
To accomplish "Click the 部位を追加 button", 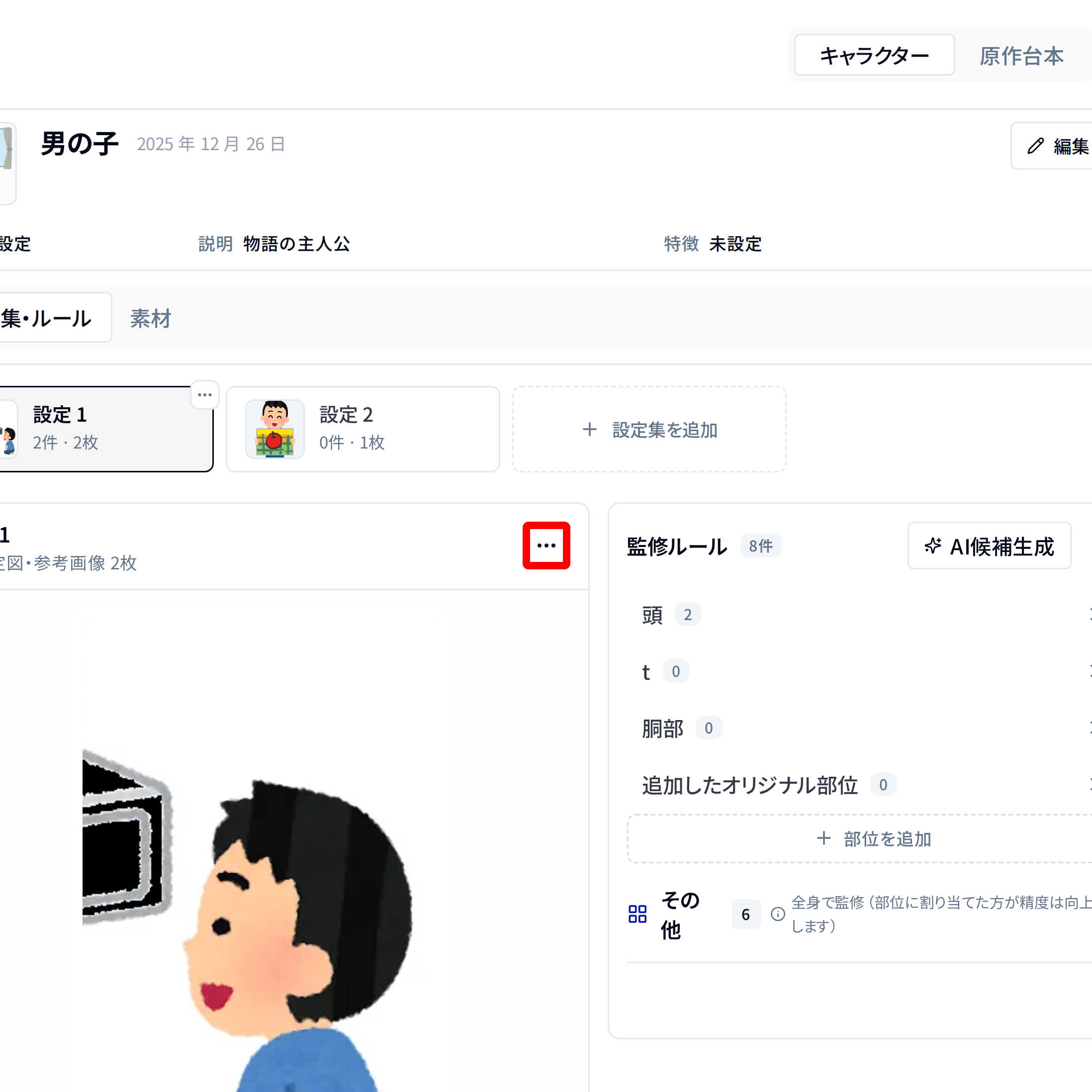I will [x=859, y=839].
